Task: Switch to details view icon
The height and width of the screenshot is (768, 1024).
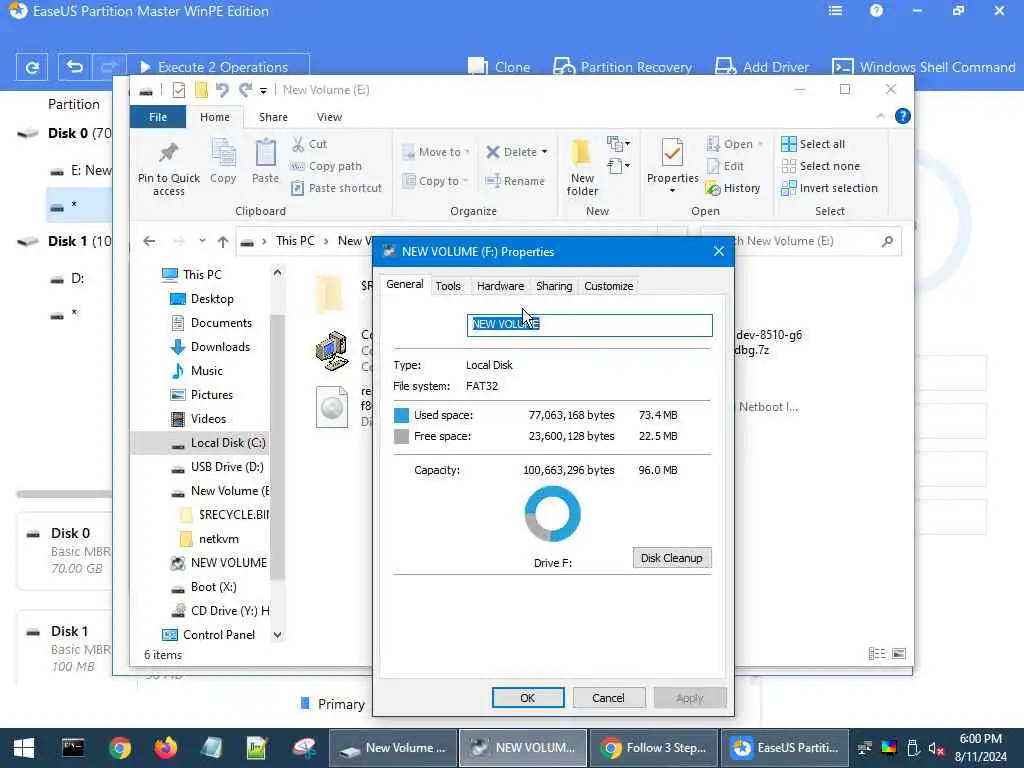Action: [877, 654]
